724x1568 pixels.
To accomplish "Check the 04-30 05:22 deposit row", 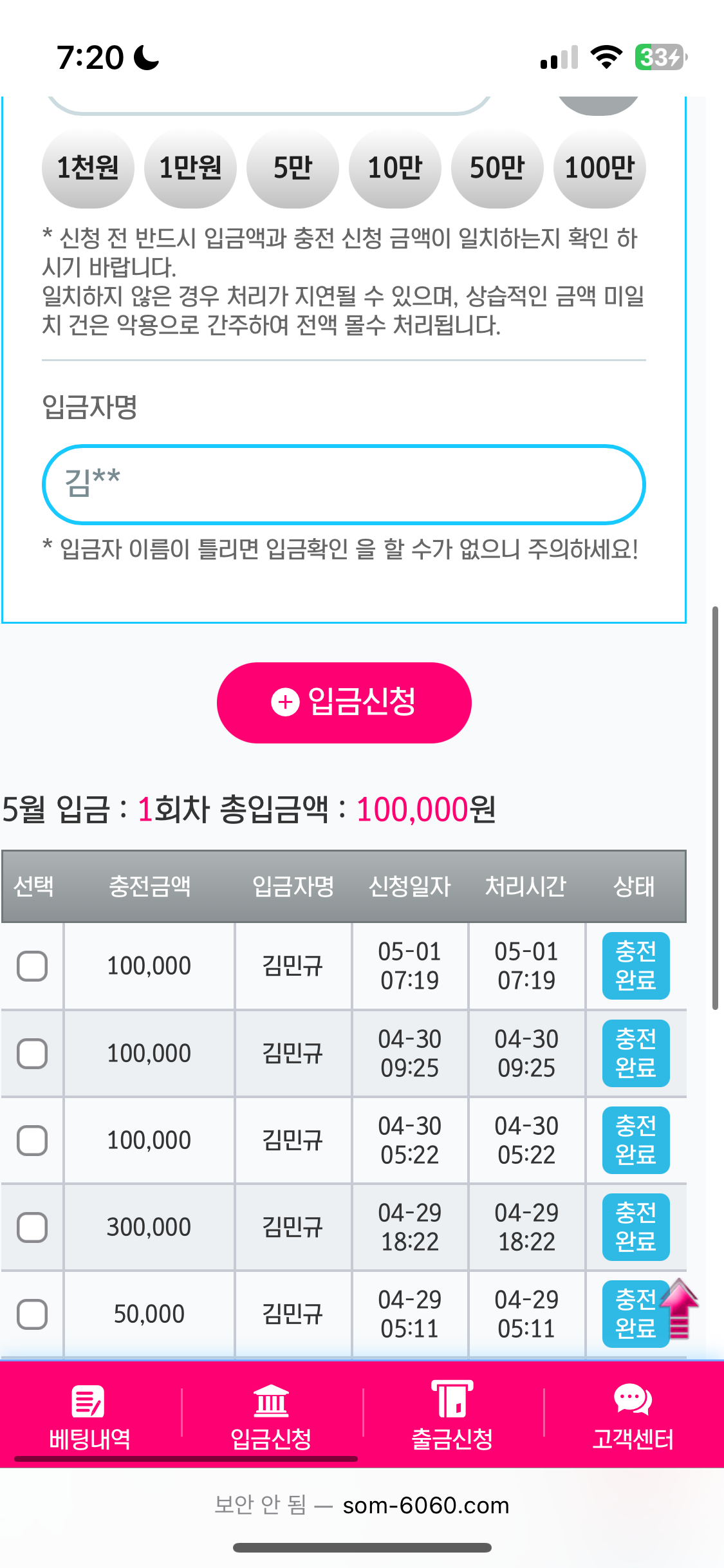I will (32, 1141).
